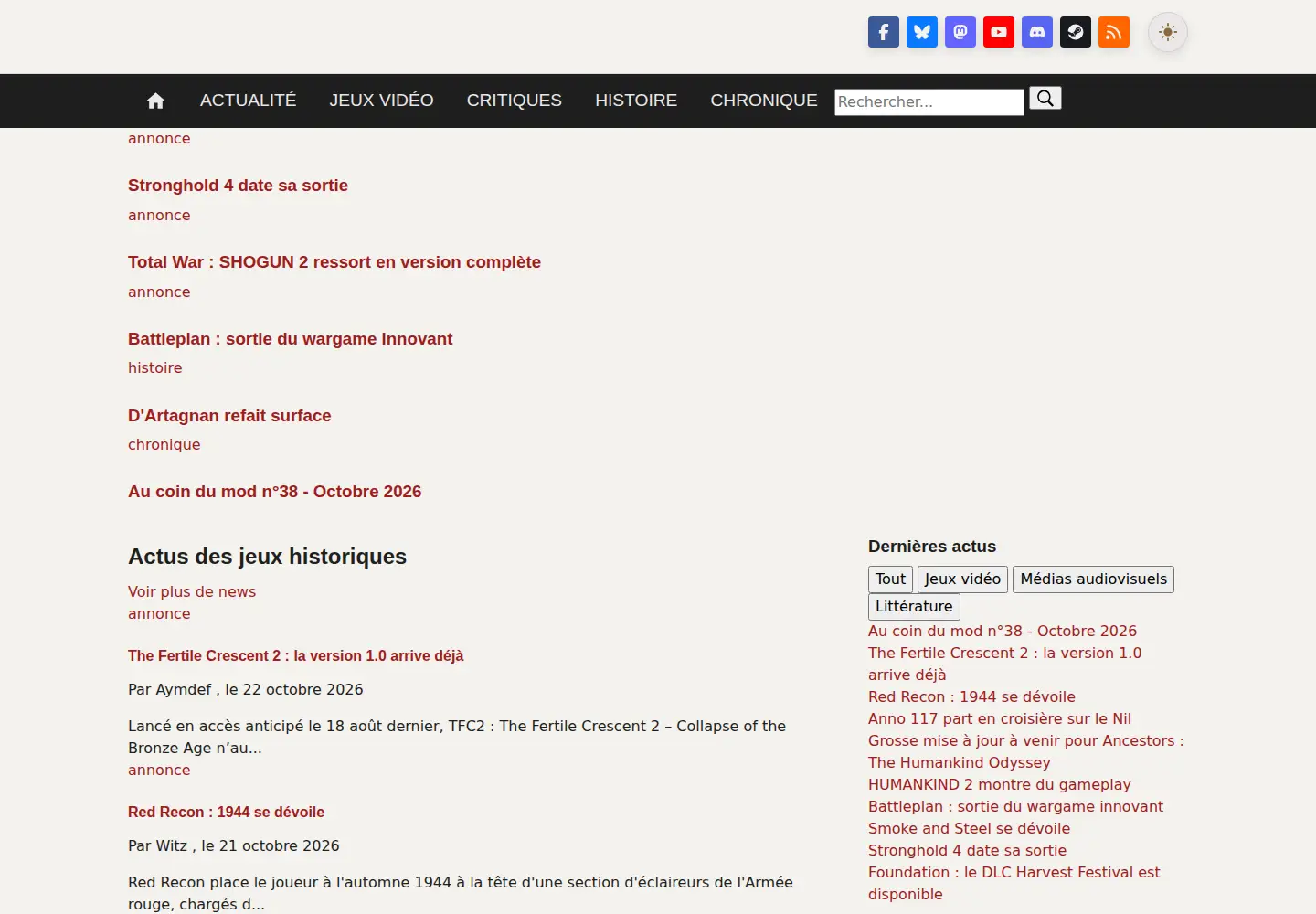Viewport: 1316px width, 914px height.
Task: Open the Bluesky butterfly icon
Action: pyautogui.click(x=922, y=32)
